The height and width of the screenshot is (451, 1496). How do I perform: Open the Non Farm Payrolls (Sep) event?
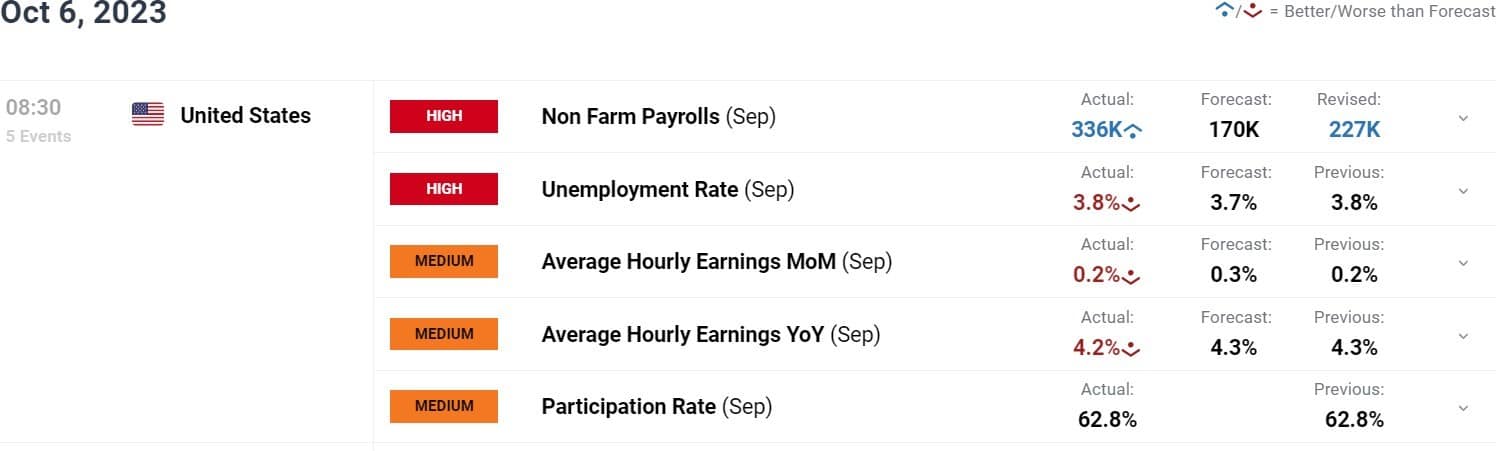click(x=658, y=117)
